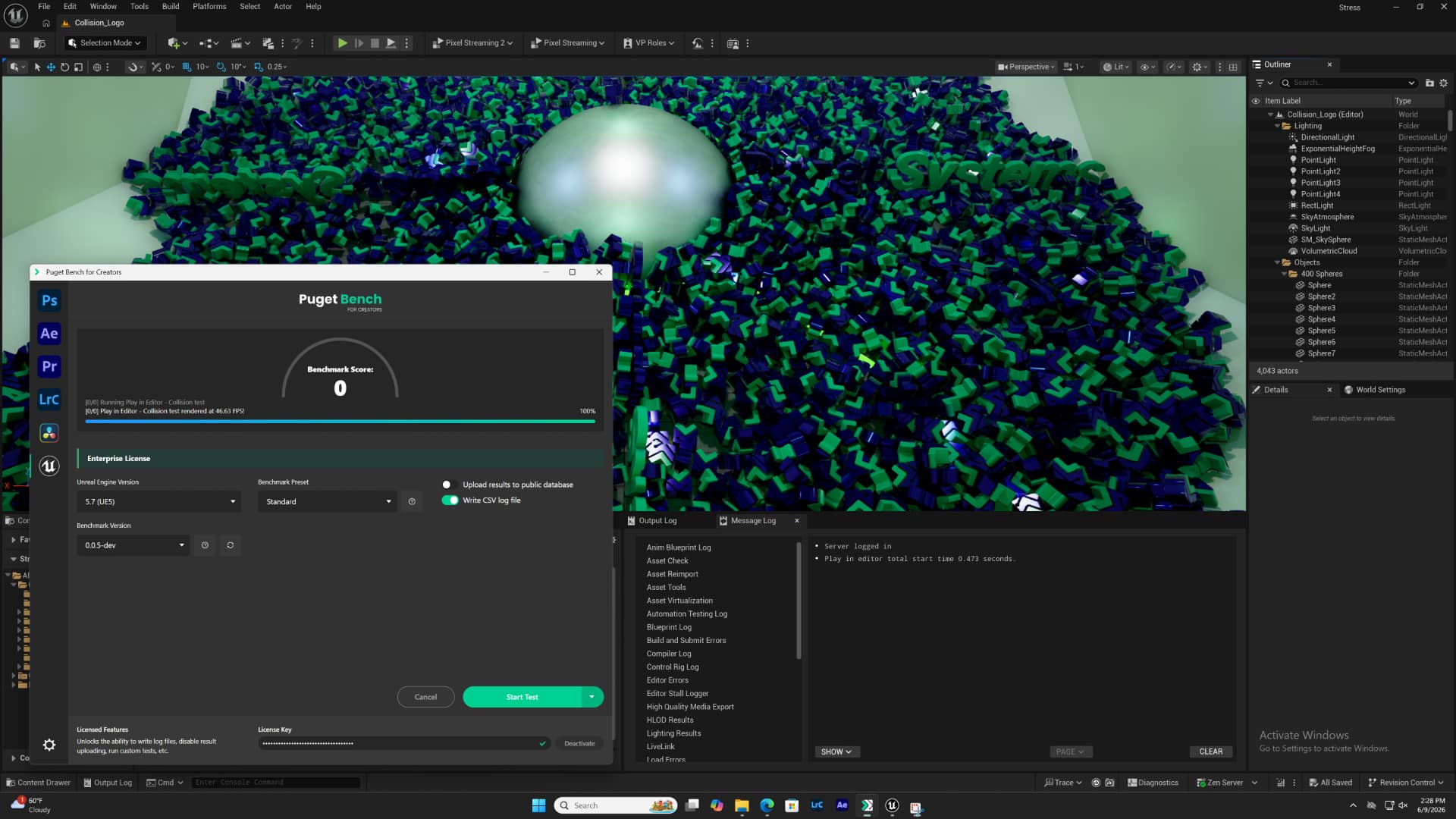Click the Start Test button
1456x819 pixels.
point(522,697)
